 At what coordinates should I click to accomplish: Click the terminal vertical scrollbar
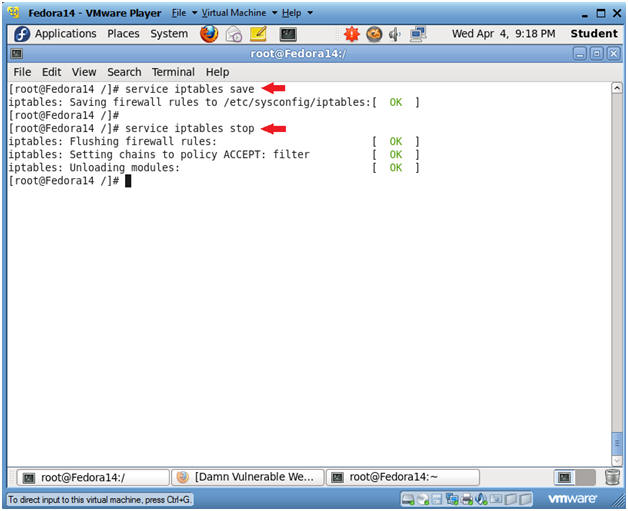pyautogui.click(x=616, y=270)
